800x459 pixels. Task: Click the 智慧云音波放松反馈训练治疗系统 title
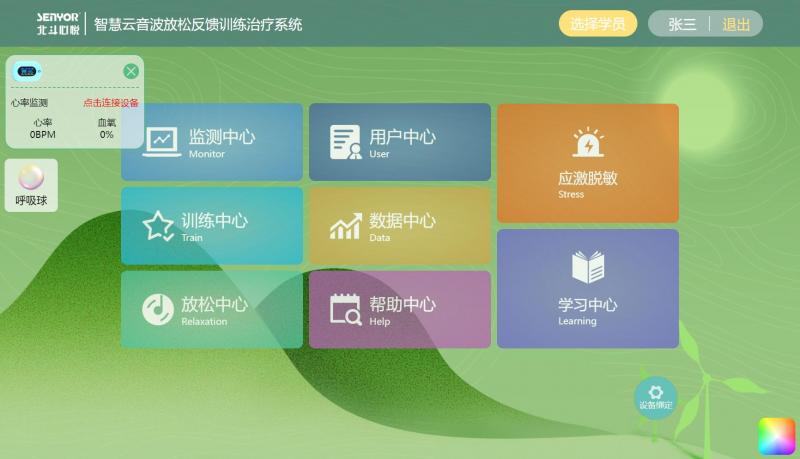pos(198,24)
